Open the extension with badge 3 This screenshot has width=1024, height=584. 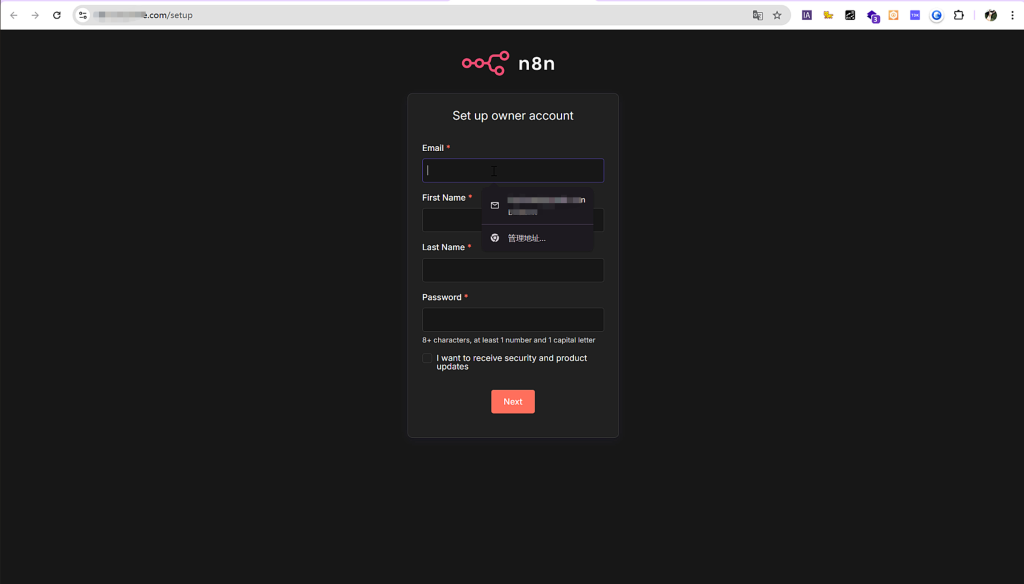point(872,16)
